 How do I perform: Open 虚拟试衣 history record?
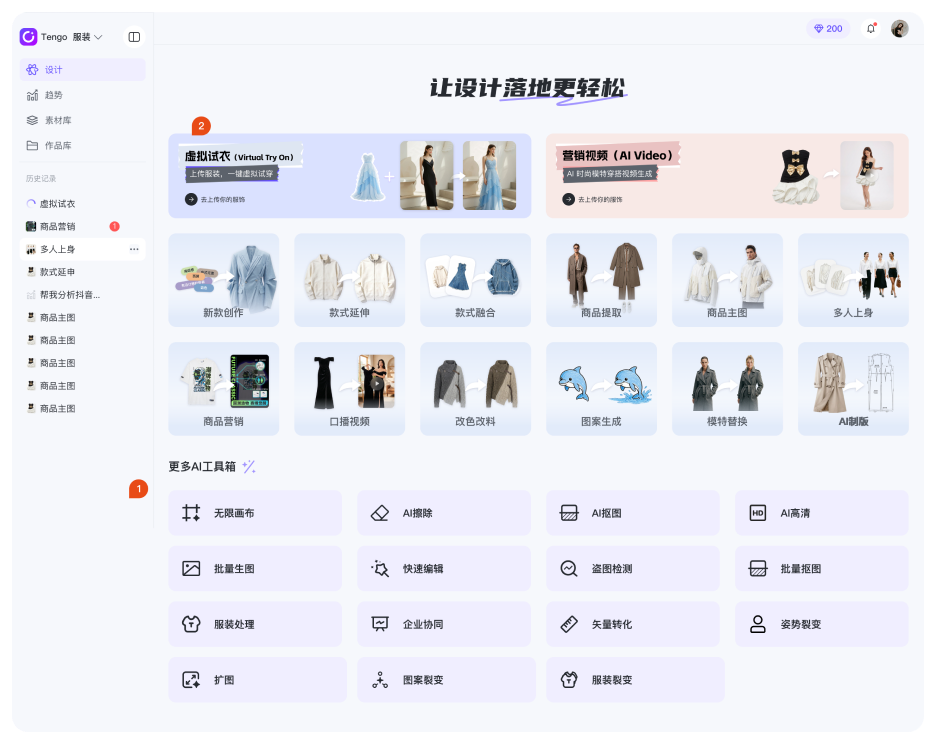[82, 204]
